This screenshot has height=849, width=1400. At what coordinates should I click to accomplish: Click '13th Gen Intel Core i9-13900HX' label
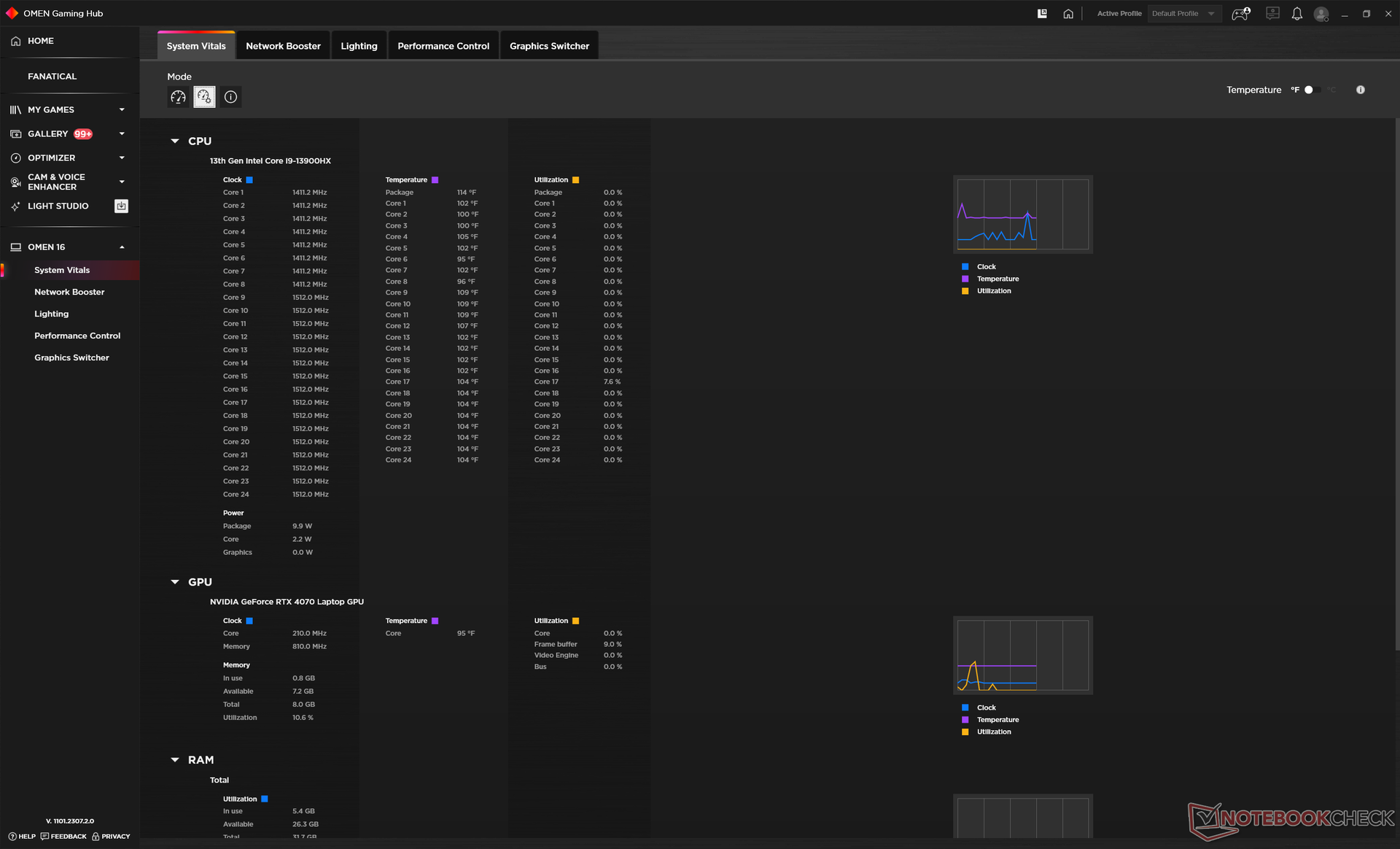click(271, 161)
